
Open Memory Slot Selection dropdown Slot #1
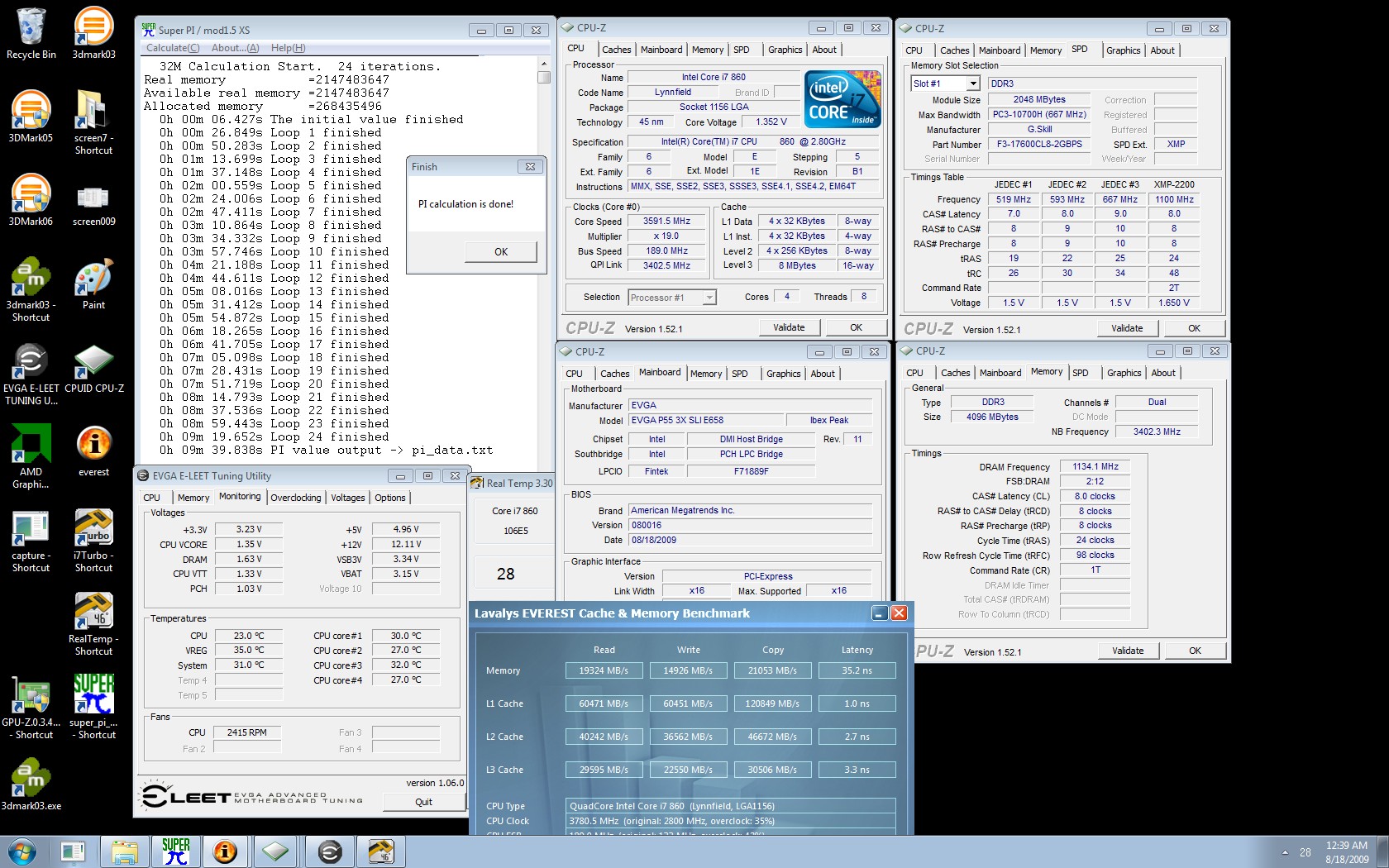[x=945, y=83]
